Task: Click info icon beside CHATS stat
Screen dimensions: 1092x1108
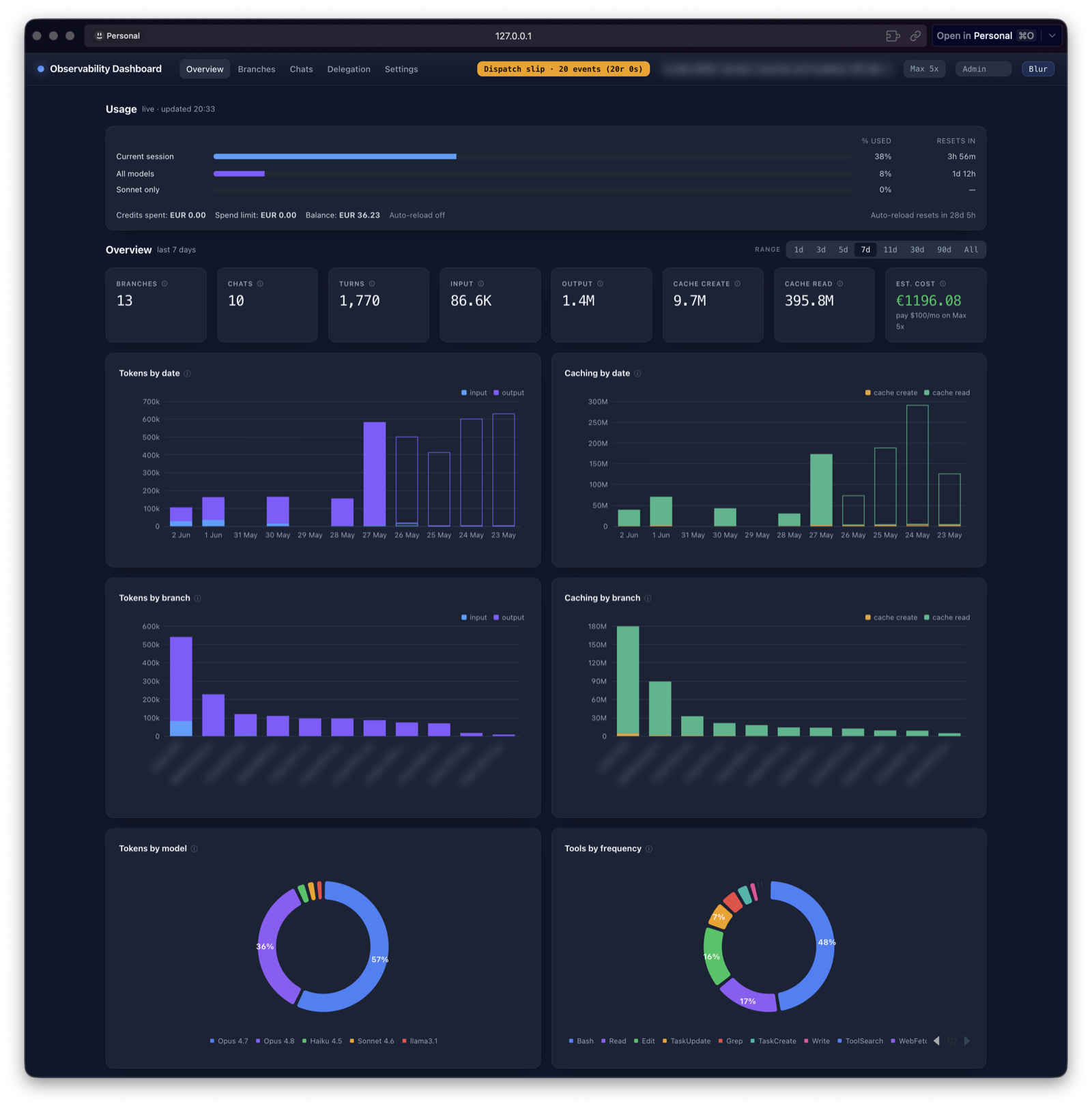Action: pos(260,284)
